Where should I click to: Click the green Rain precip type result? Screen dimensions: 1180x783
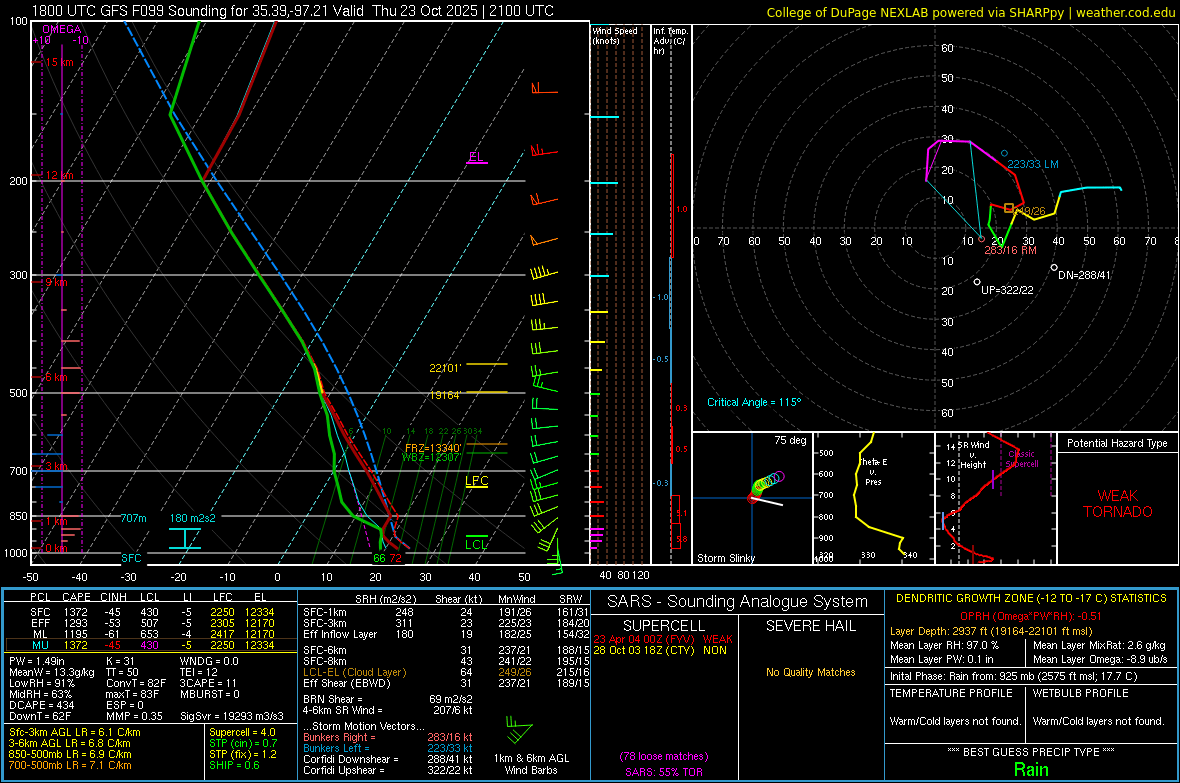point(1031,769)
